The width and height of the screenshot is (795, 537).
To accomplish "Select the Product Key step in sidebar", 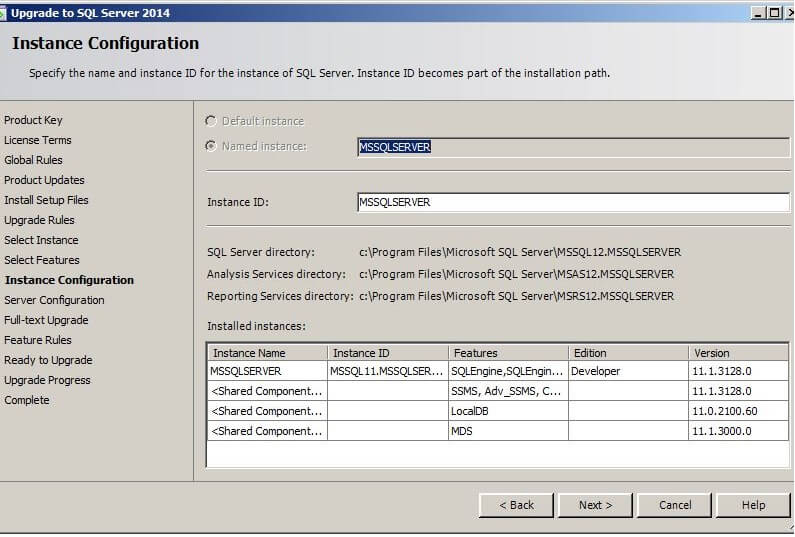I will 33,120.
